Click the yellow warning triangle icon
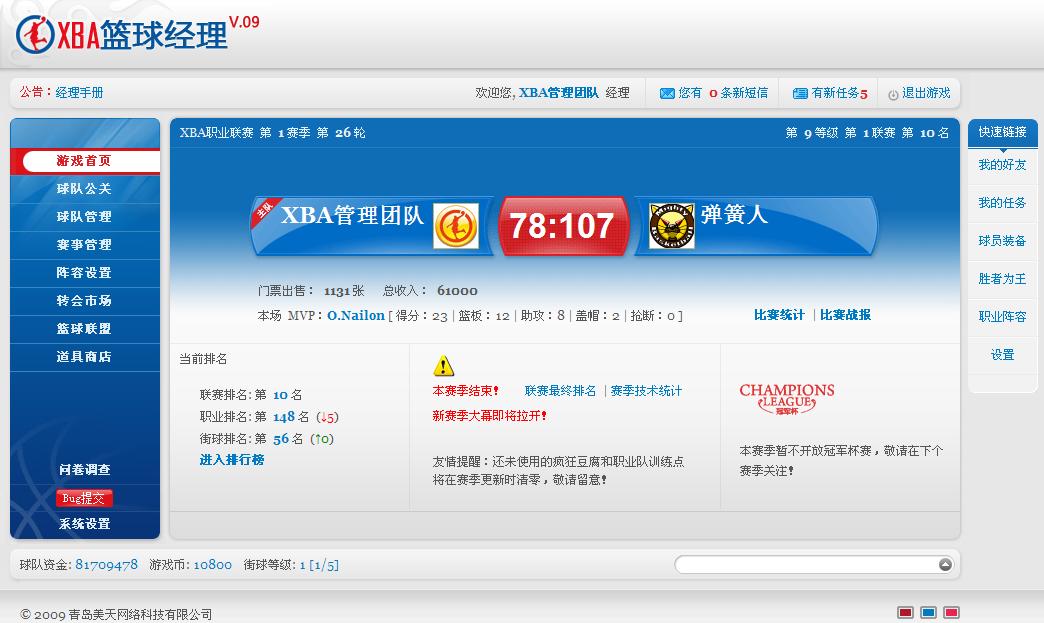Viewport: 1044px width, 623px height. [x=444, y=366]
